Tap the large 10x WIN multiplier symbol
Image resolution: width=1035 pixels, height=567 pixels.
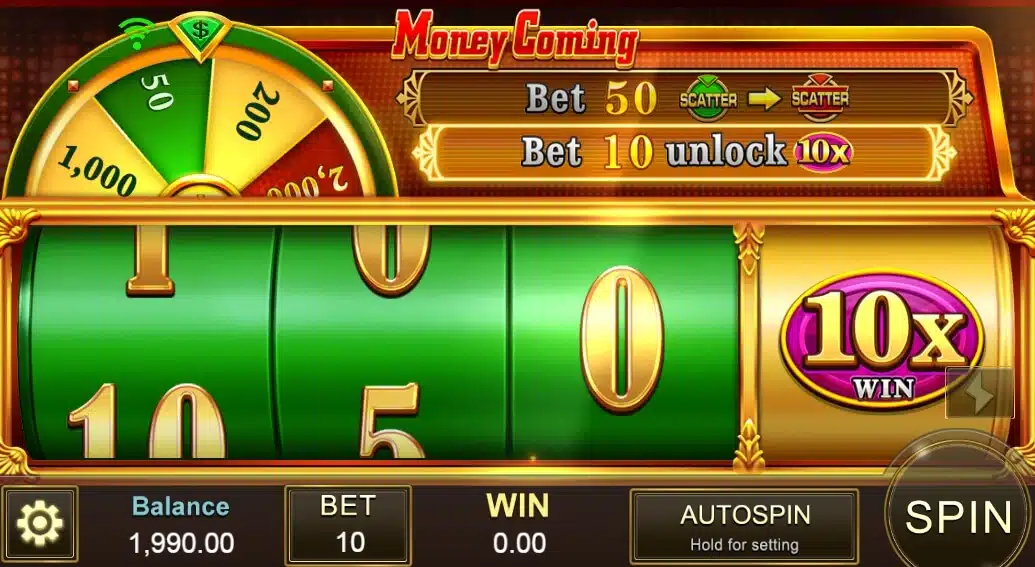(882, 341)
